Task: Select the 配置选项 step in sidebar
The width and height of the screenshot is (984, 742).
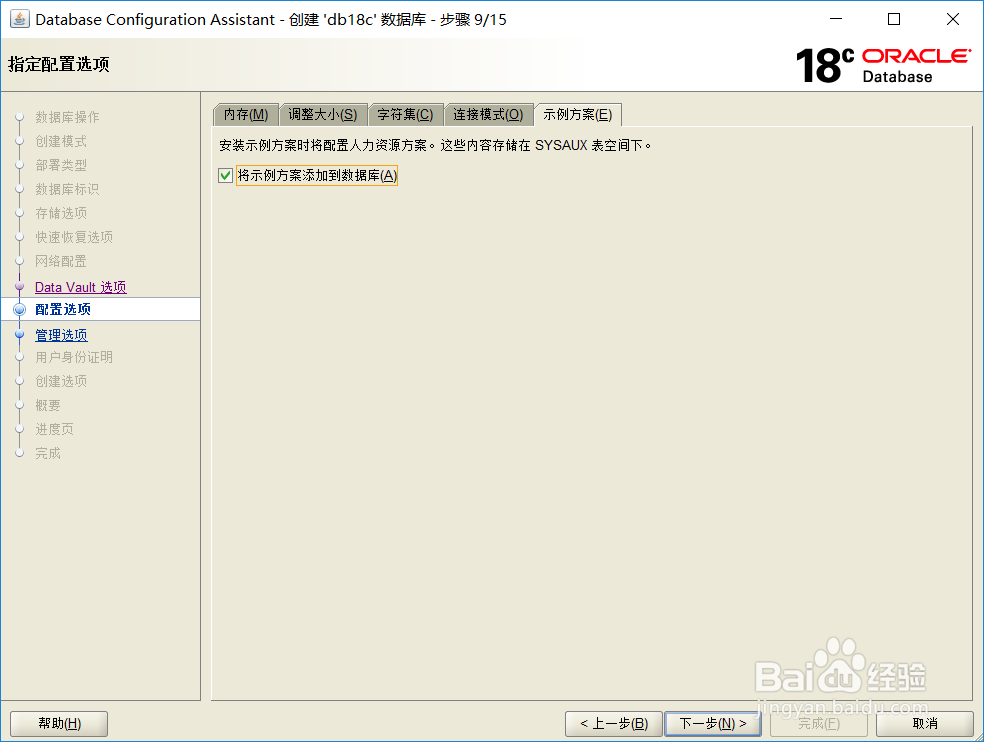Action: pos(62,310)
